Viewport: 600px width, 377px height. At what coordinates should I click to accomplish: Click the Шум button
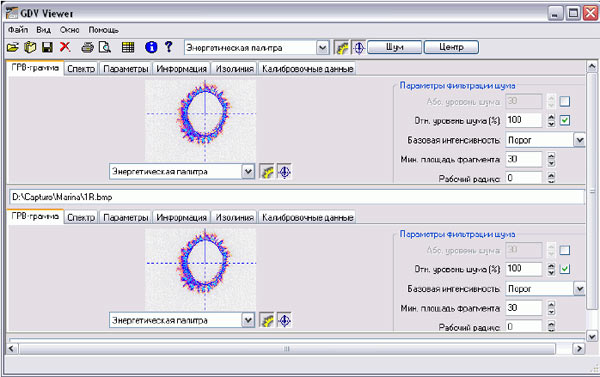click(395, 47)
